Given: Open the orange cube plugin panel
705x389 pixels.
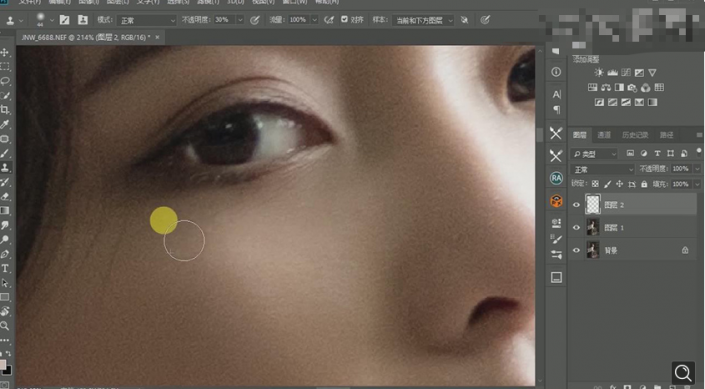Looking at the screenshot, I should click(556, 201).
